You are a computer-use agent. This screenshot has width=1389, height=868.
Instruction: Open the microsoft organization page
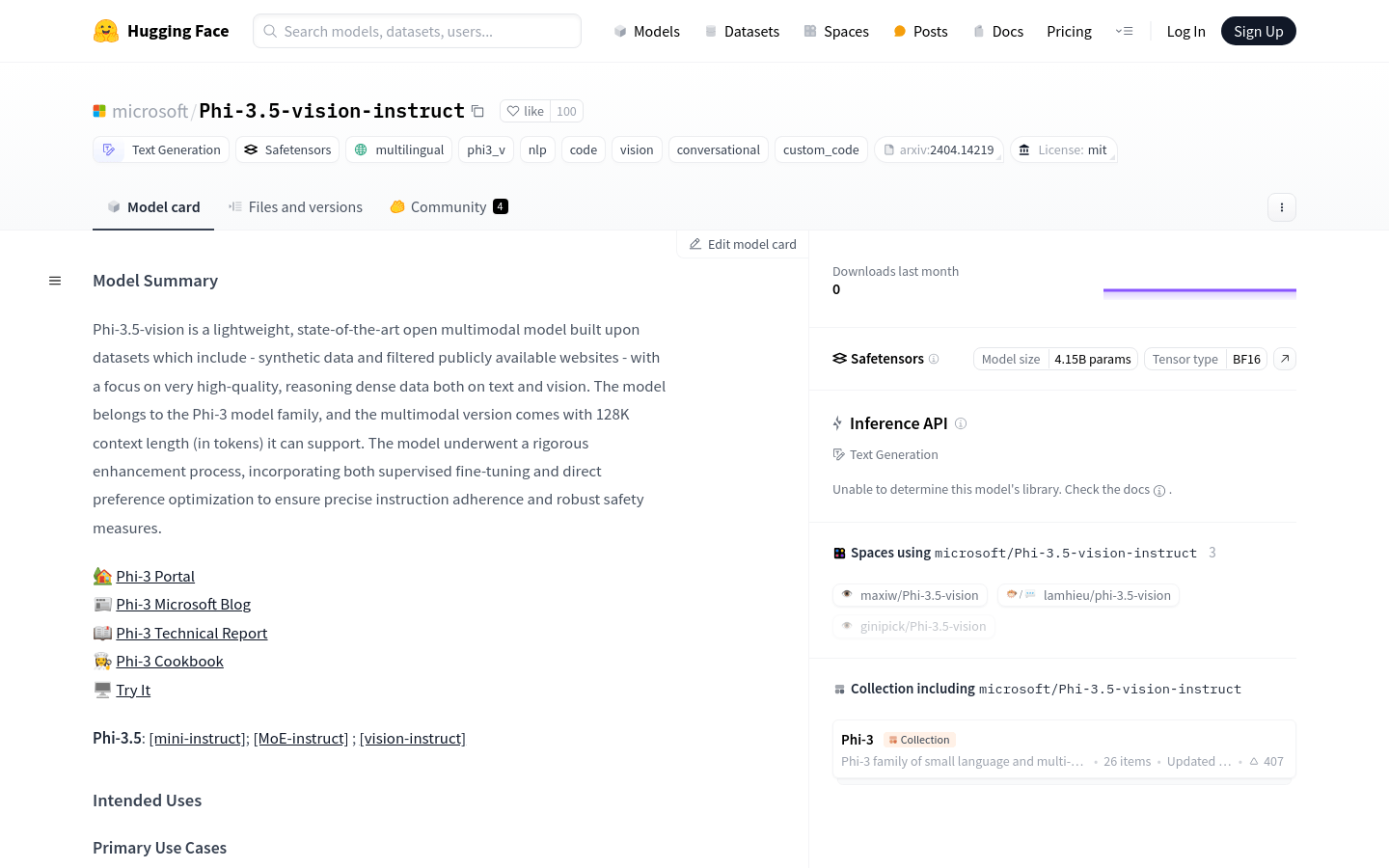click(x=150, y=111)
